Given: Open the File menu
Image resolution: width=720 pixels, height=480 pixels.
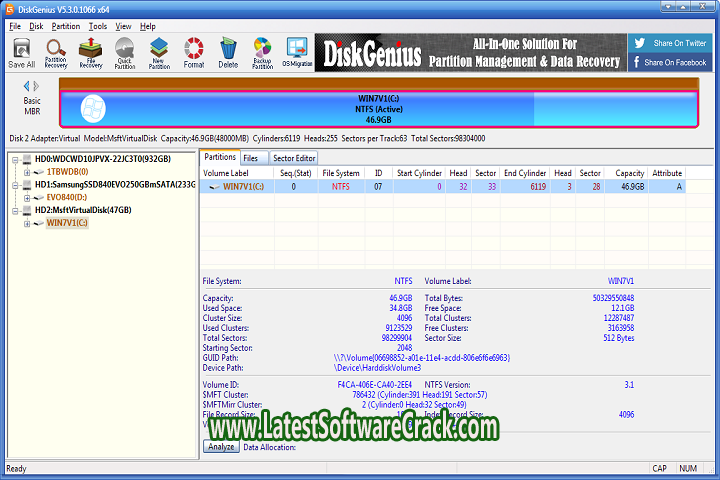Looking at the screenshot, I should (x=15, y=26).
